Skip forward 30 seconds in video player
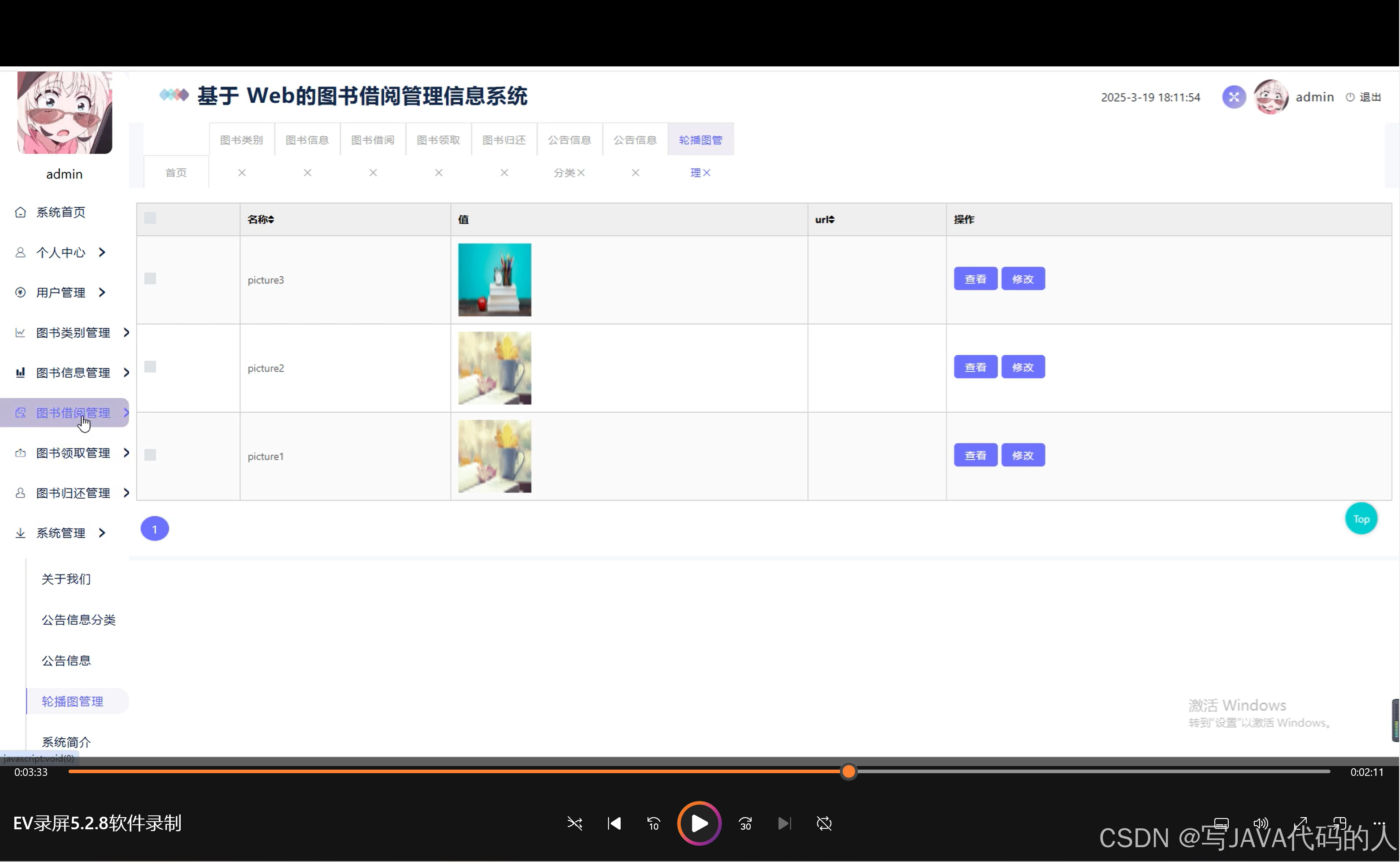The image size is (1400, 862). click(745, 823)
